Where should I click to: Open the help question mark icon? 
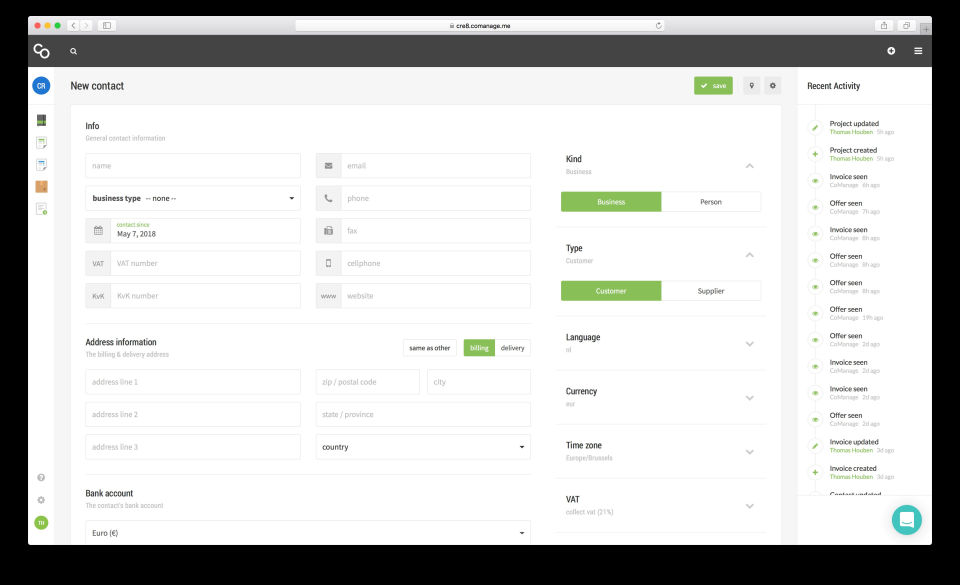click(41, 477)
